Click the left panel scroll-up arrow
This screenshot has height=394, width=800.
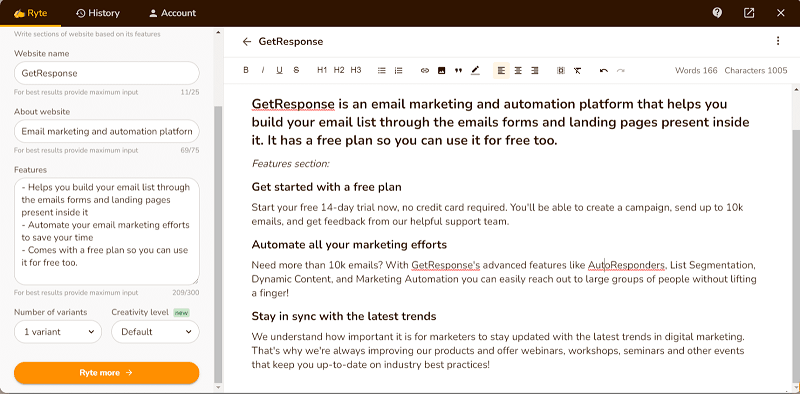pyautogui.click(x=218, y=32)
